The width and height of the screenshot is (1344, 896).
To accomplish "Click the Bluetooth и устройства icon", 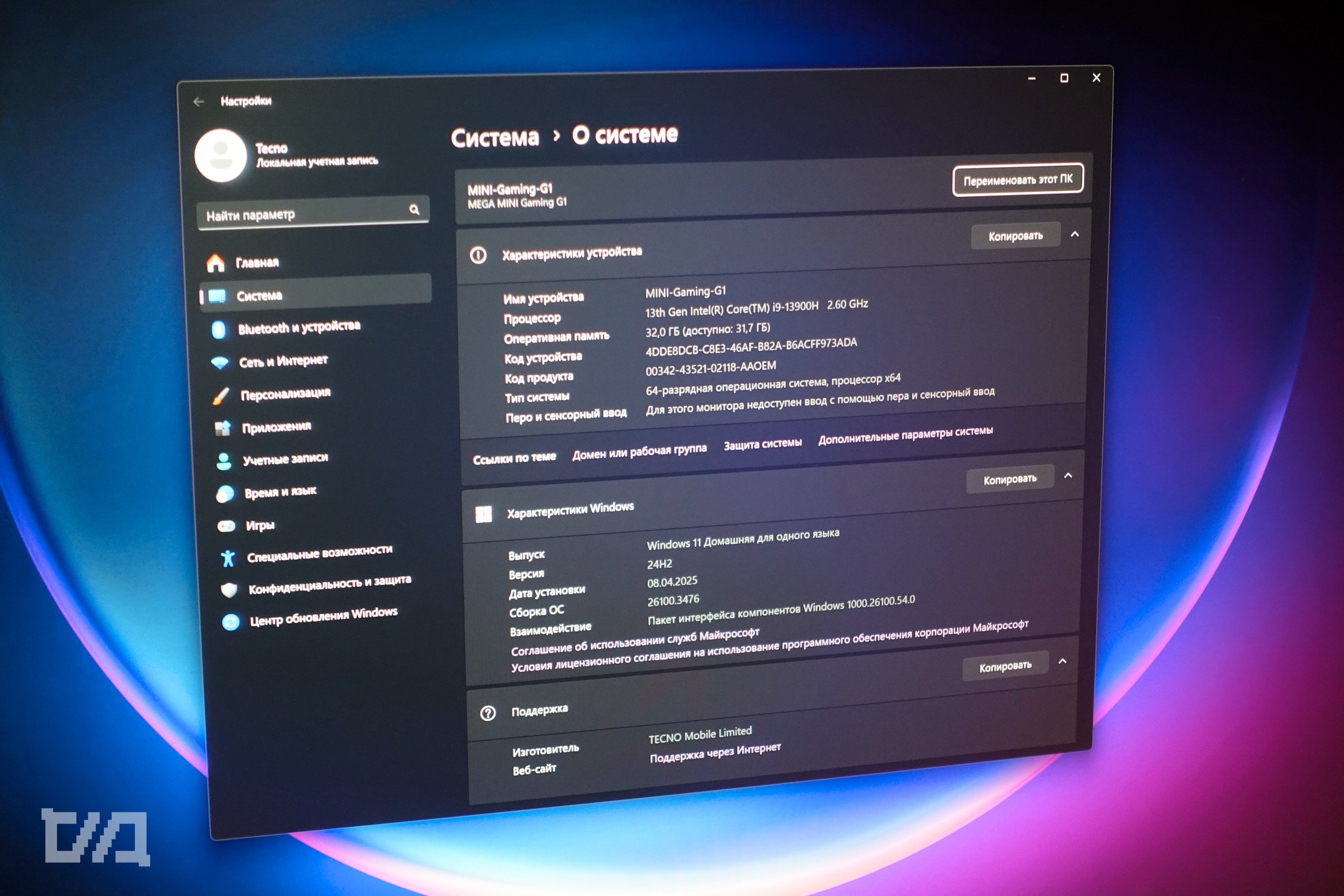I will [218, 329].
